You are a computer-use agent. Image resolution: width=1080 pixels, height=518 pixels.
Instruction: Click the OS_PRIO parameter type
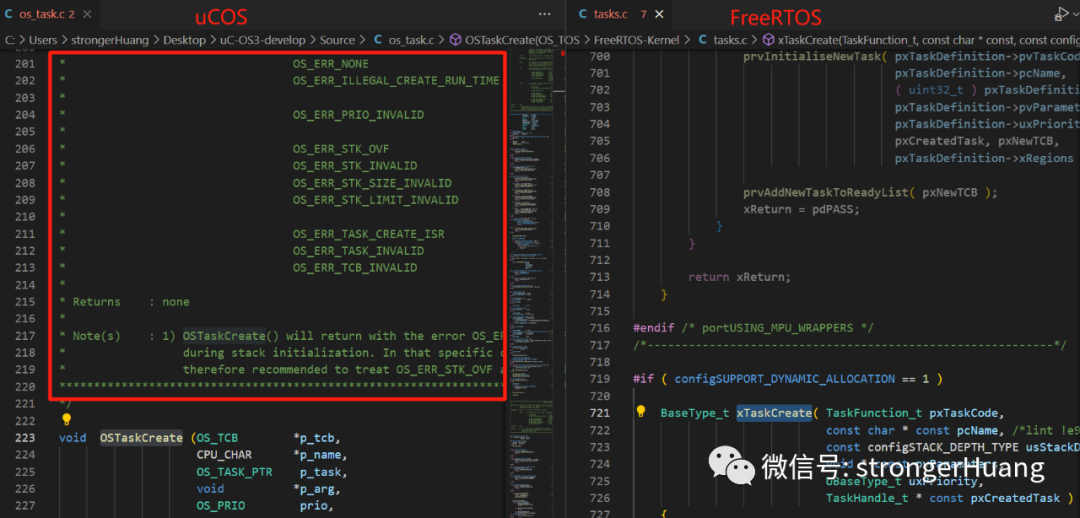(x=220, y=506)
